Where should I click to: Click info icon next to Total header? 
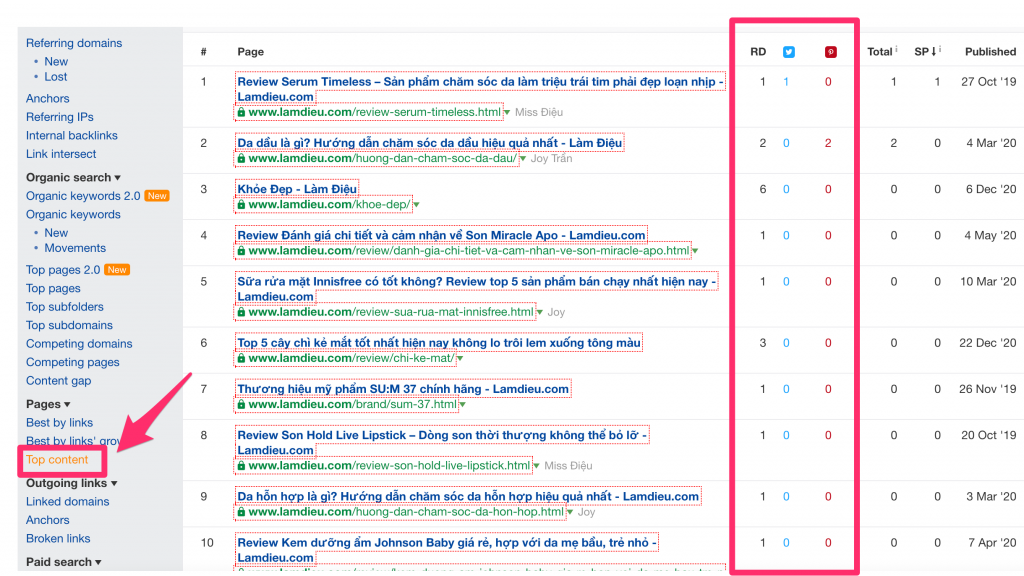click(897, 48)
